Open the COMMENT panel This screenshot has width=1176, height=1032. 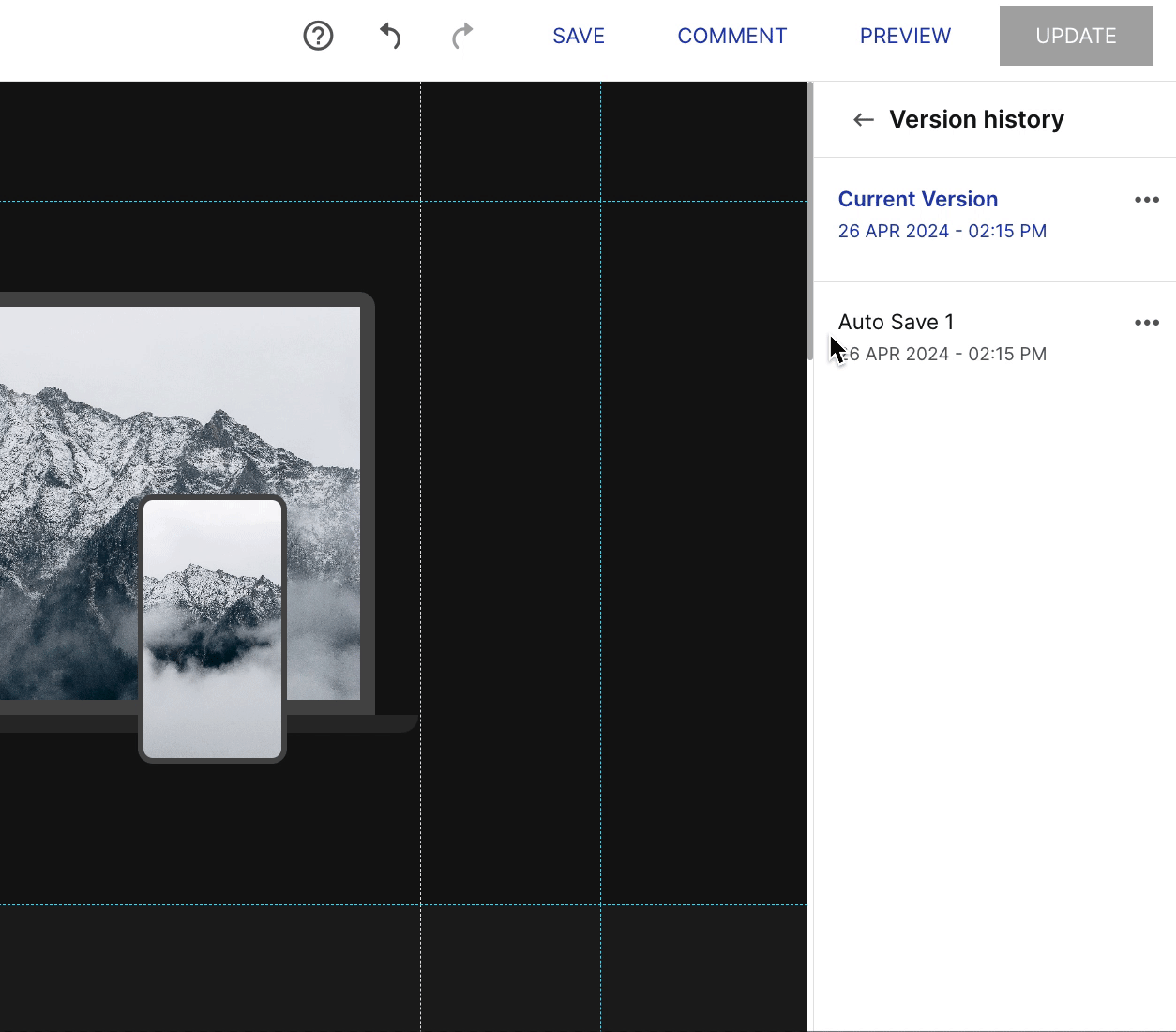pyautogui.click(x=732, y=35)
